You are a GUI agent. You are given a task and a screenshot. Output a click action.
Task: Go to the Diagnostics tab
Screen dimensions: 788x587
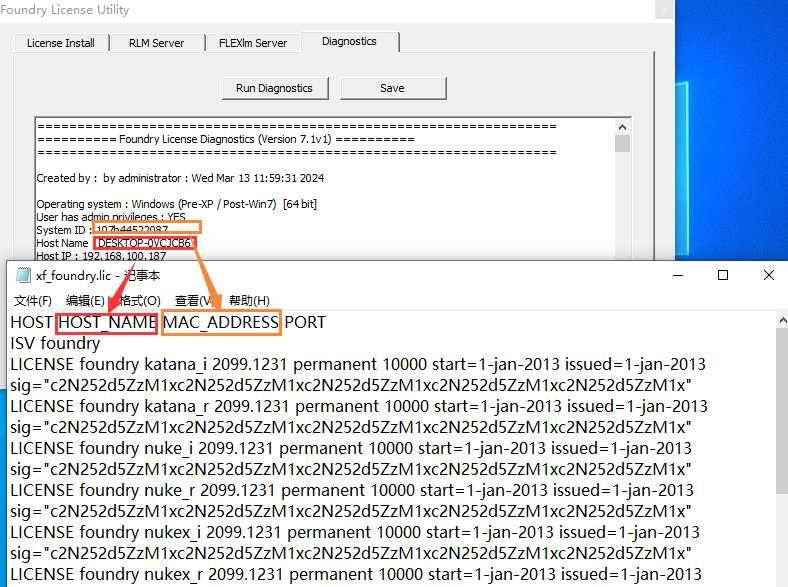(x=349, y=41)
